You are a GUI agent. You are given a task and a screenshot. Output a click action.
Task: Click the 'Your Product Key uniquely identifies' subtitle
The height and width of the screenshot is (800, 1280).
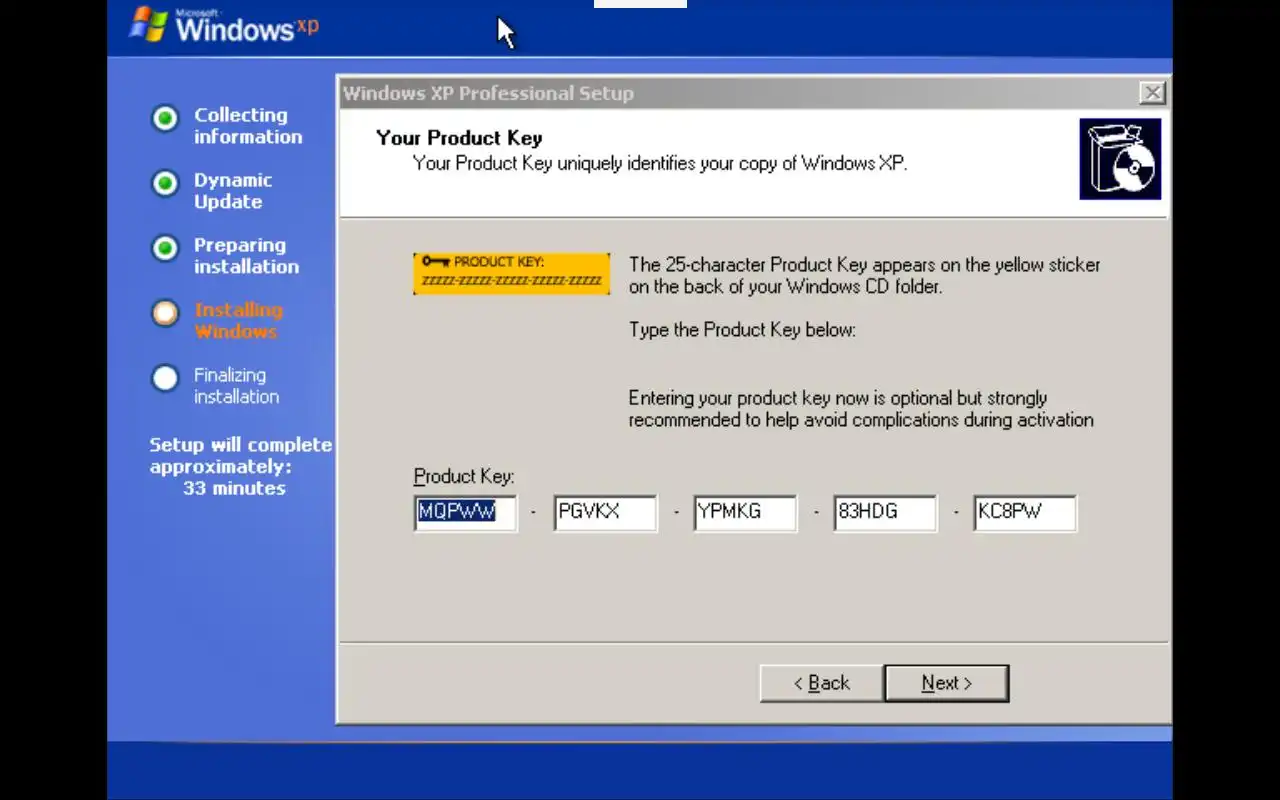click(660, 163)
